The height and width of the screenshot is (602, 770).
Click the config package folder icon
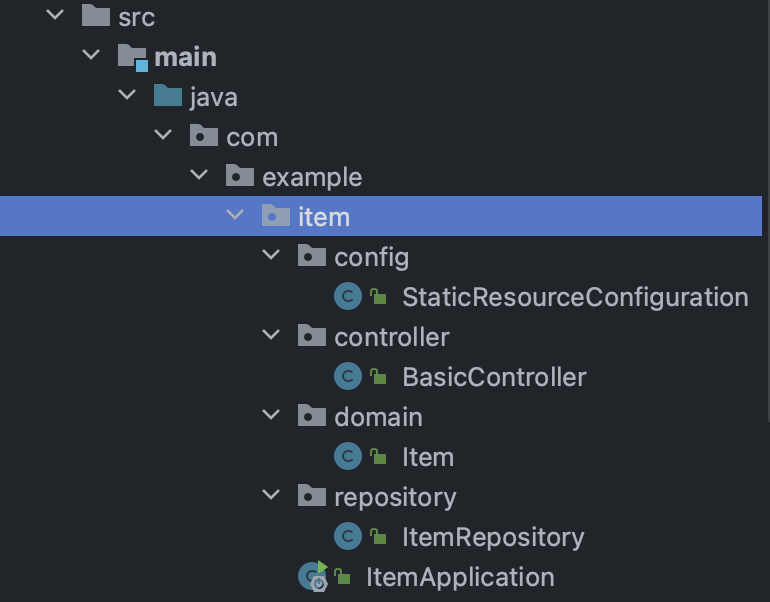coord(312,255)
